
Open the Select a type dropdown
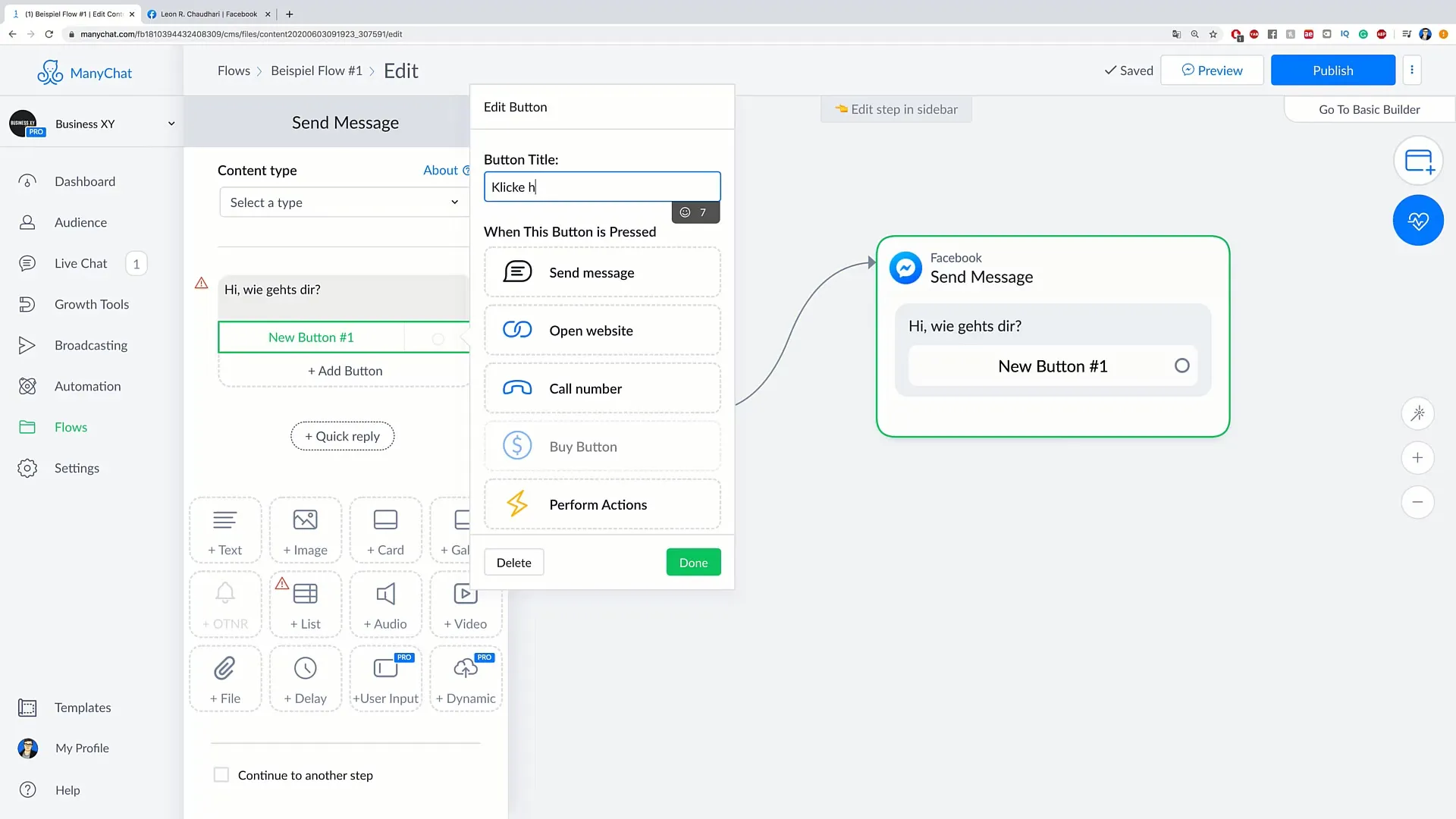(344, 202)
